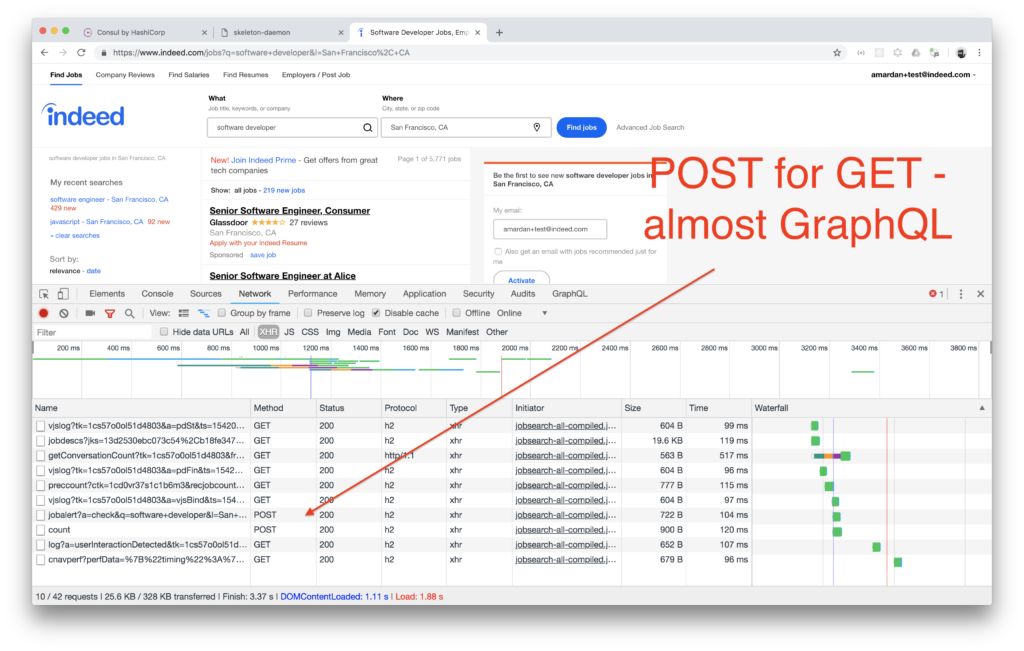Reload the Indeed page
The image size is (1024, 651).
pos(81,53)
